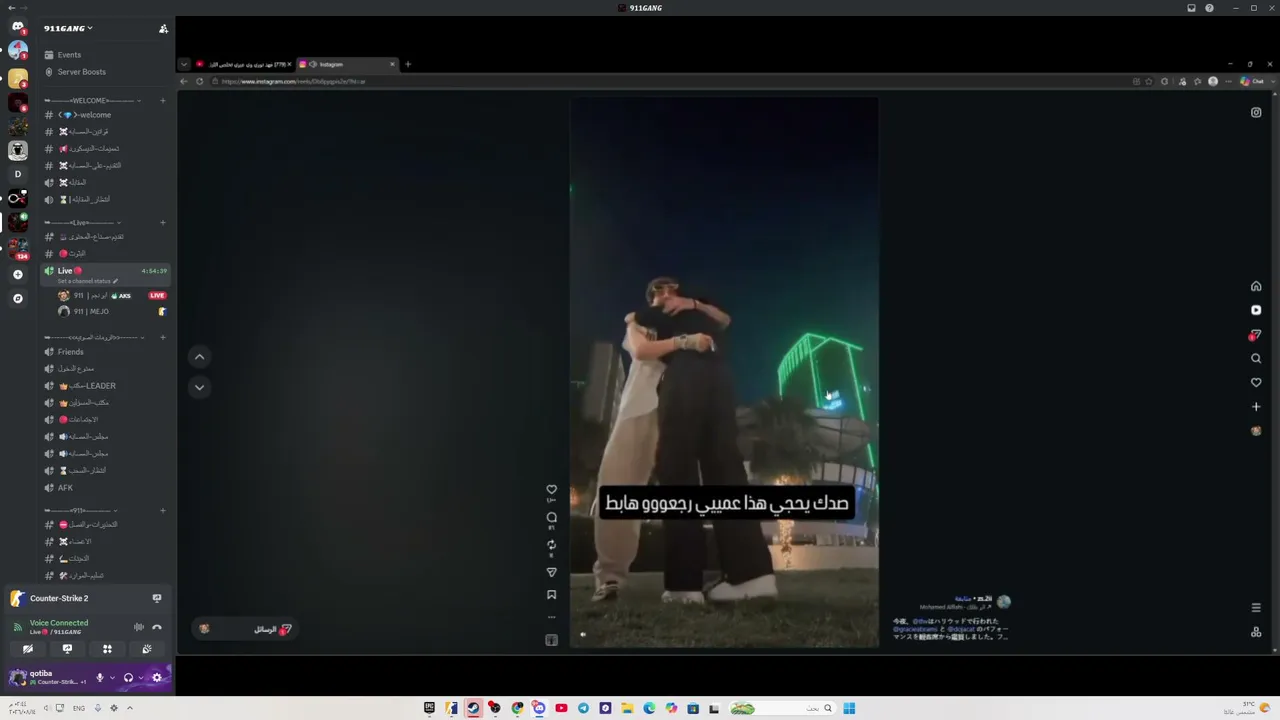Add a server with the plus icon
The image size is (1280, 720).
[x=17, y=274]
